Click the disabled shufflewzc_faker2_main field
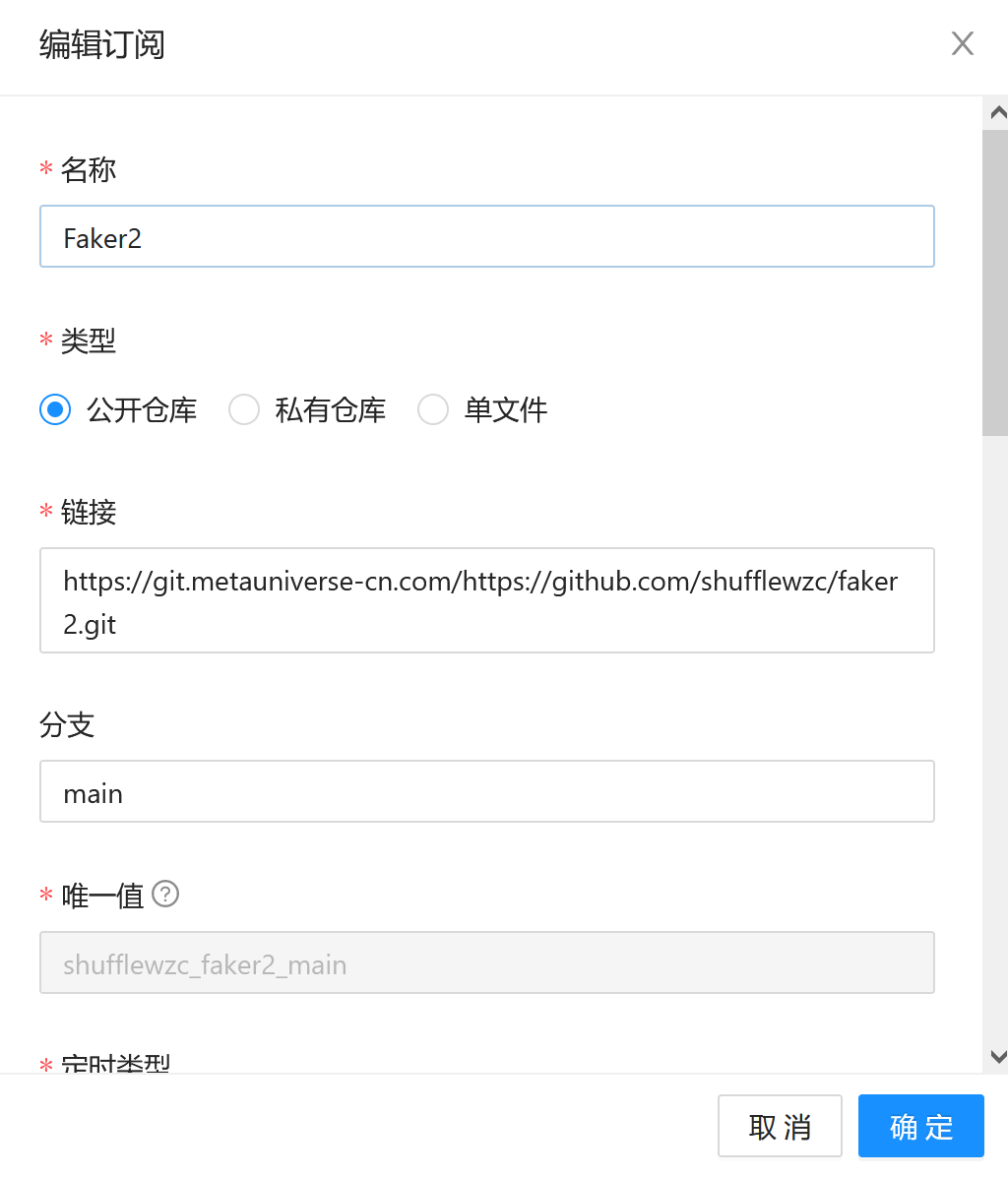Image resolution: width=1008 pixels, height=1177 pixels. 486,963
